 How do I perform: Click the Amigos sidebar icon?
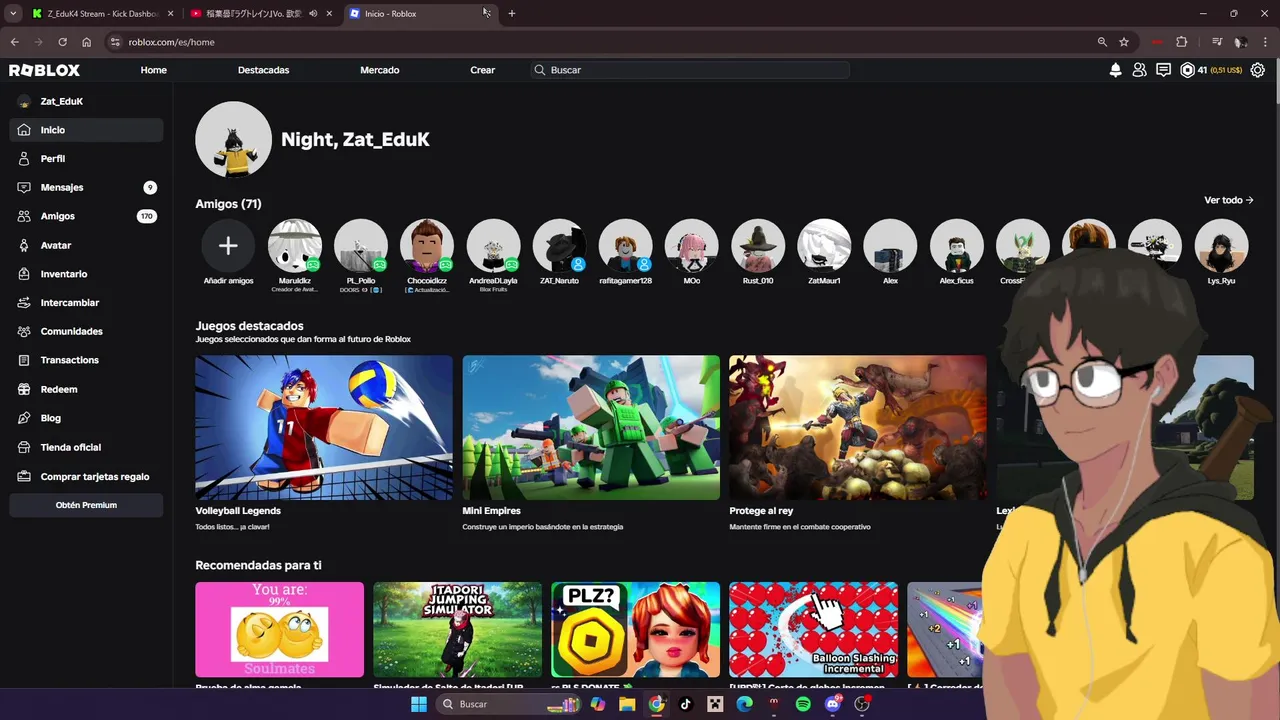point(24,216)
